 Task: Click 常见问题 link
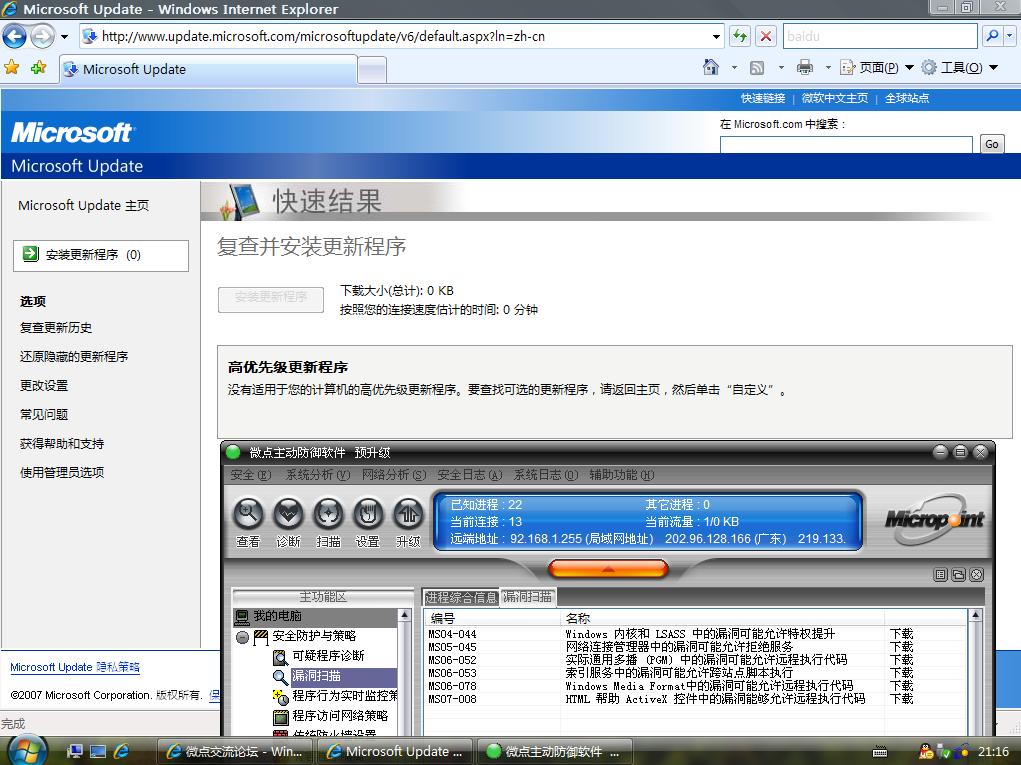pyautogui.click(x=44, y=415)
